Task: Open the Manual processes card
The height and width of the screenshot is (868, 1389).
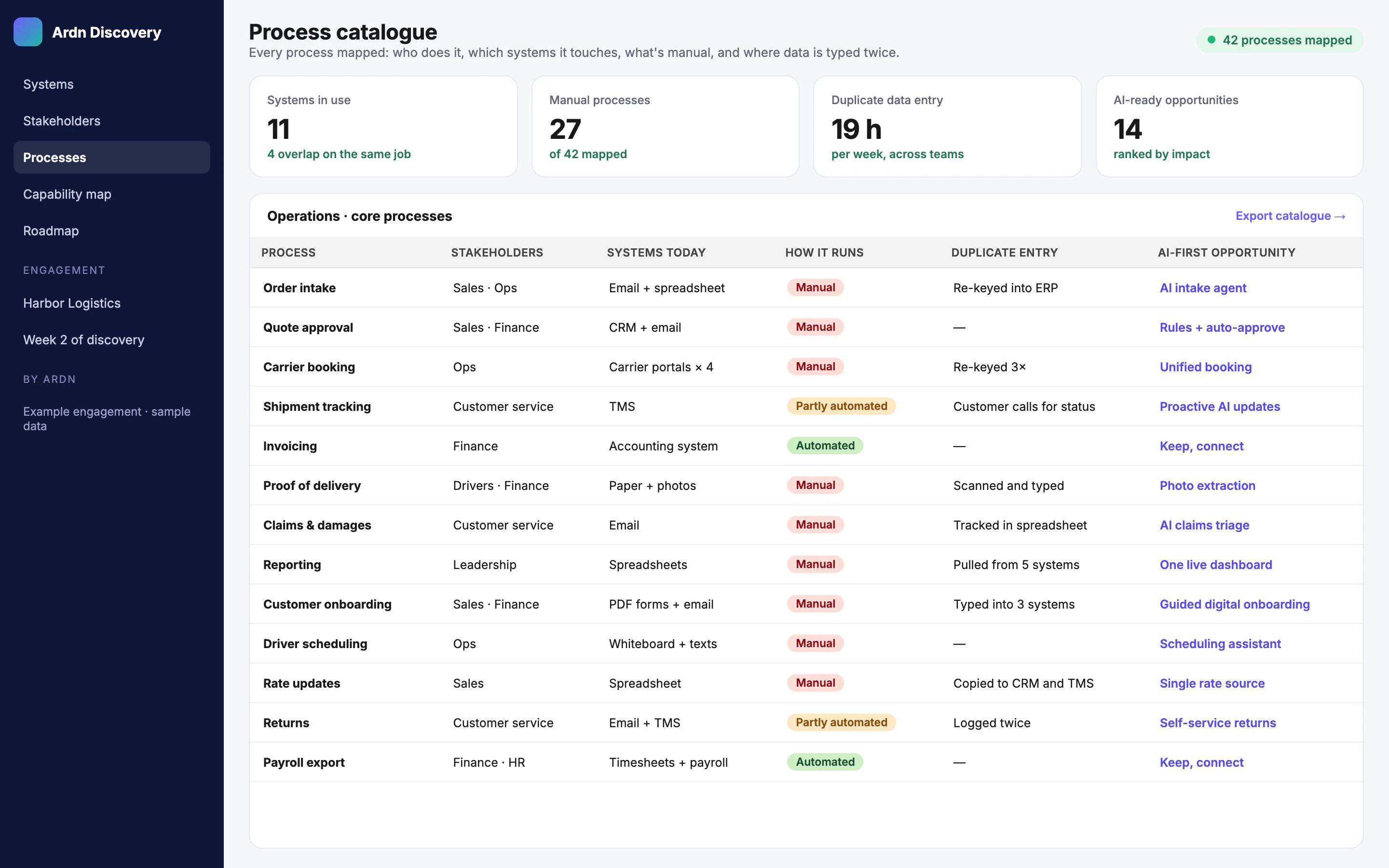Action: pos(665,126)
